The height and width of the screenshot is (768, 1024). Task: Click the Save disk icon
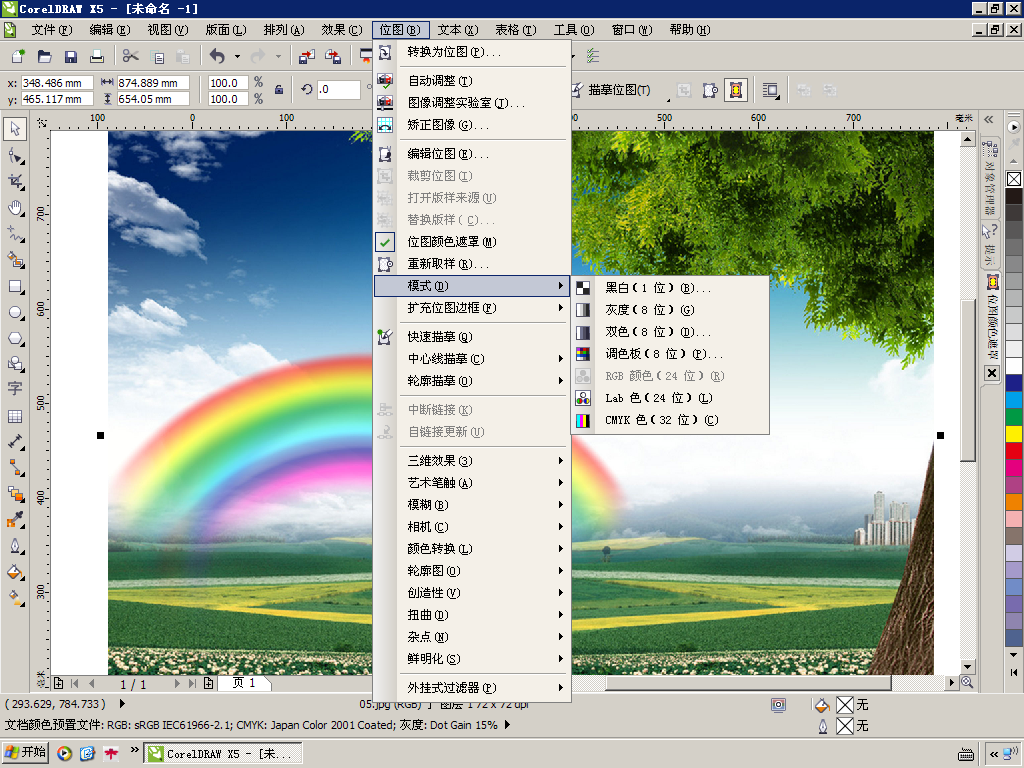pyautogui.click(x=71, y=57)
